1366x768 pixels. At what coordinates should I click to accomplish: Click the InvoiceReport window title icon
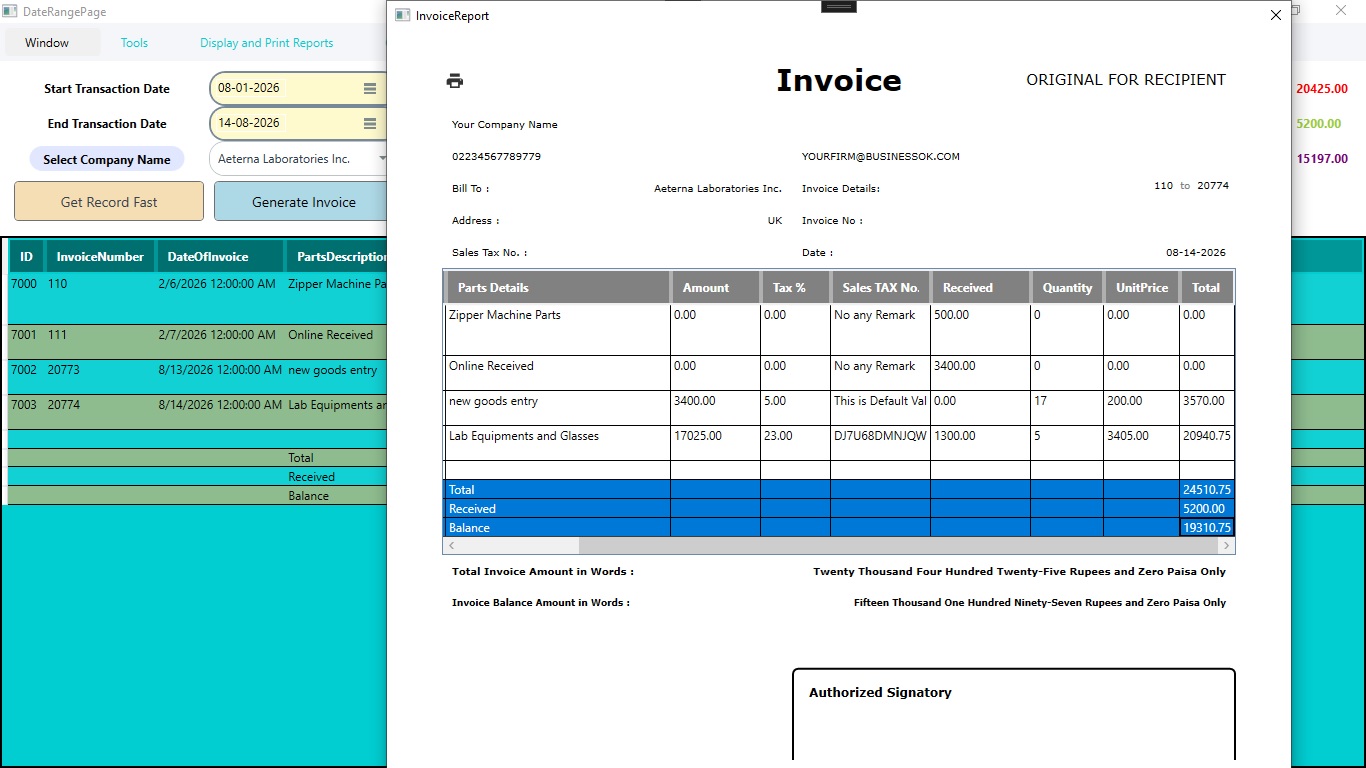pyautogui.click(x=402, y=15)
